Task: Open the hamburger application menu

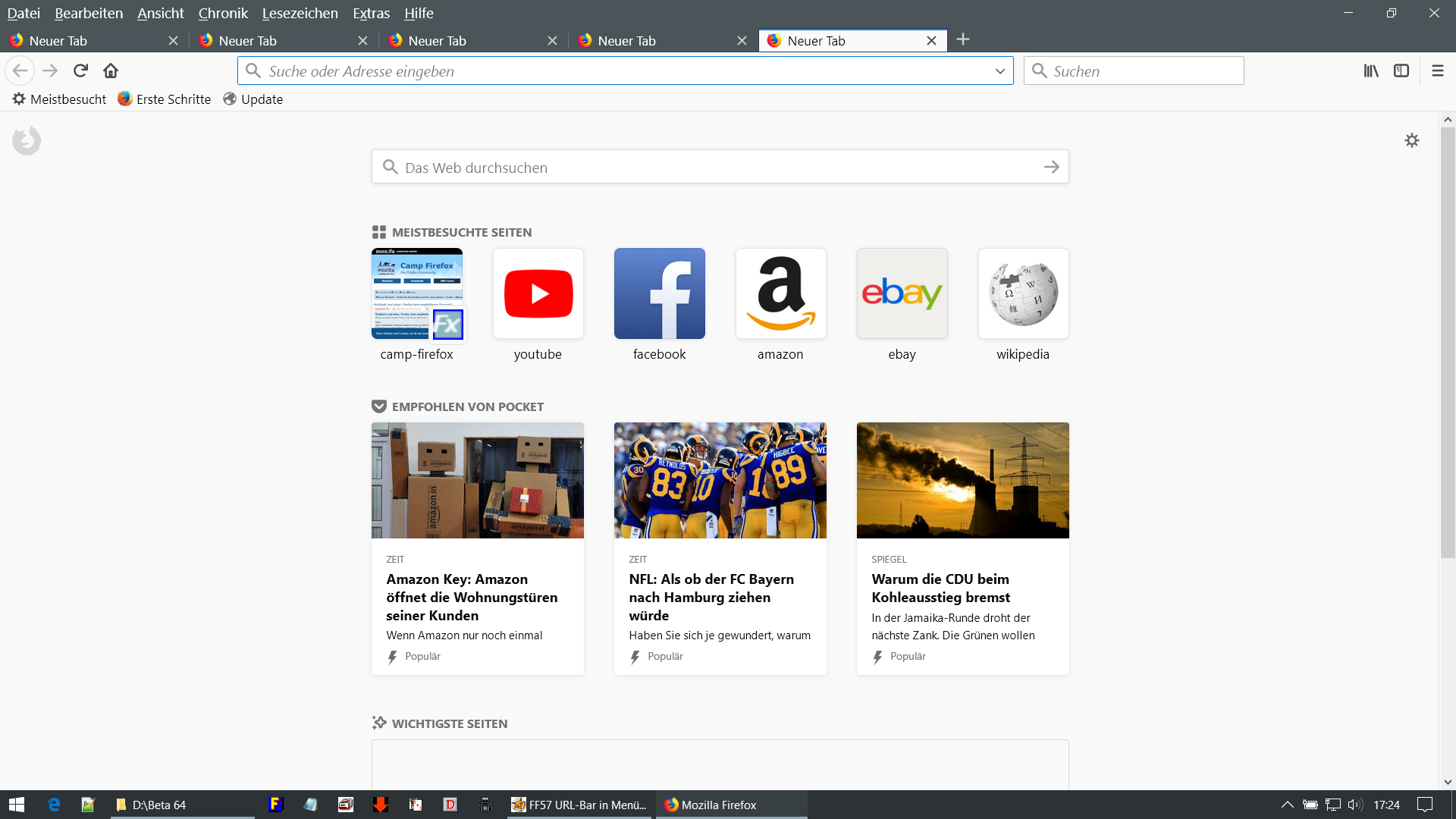Action: 1438,71
